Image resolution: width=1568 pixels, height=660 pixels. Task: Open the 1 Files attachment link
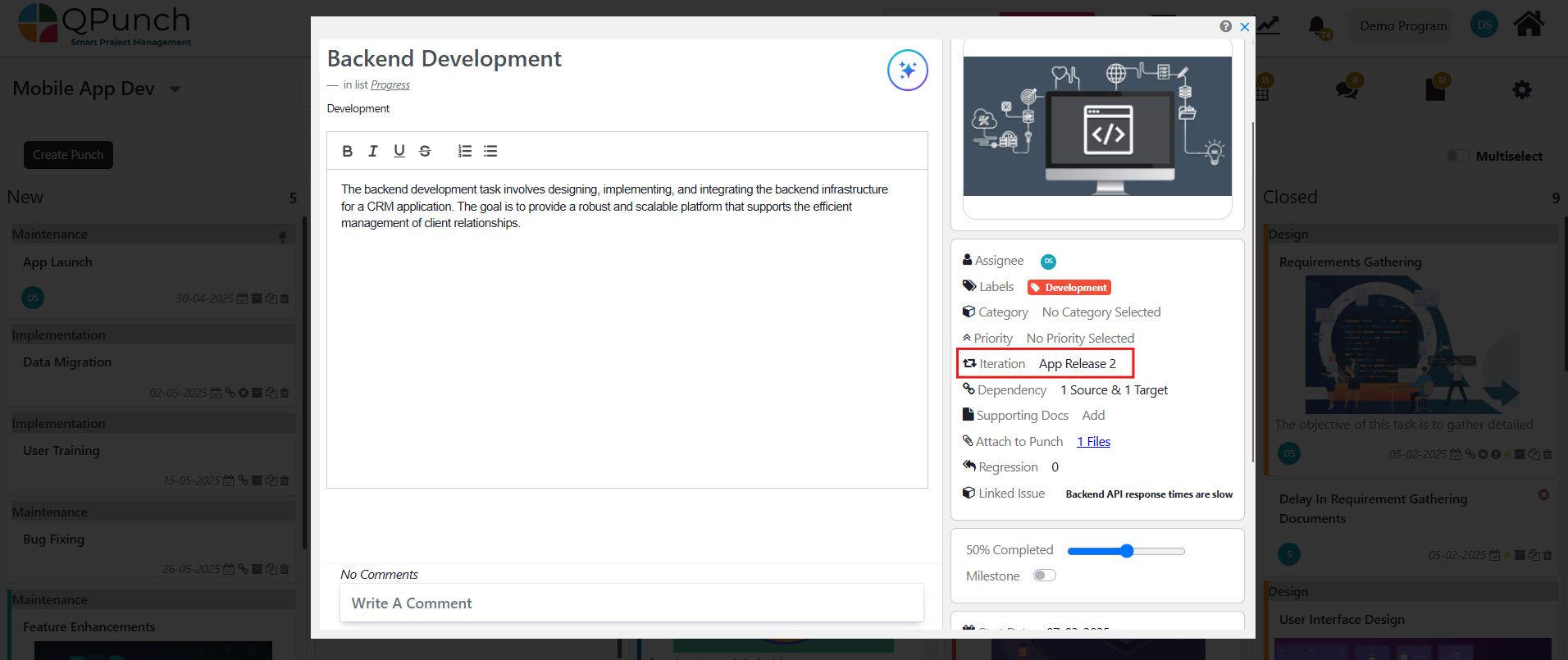pos(1093,442)
